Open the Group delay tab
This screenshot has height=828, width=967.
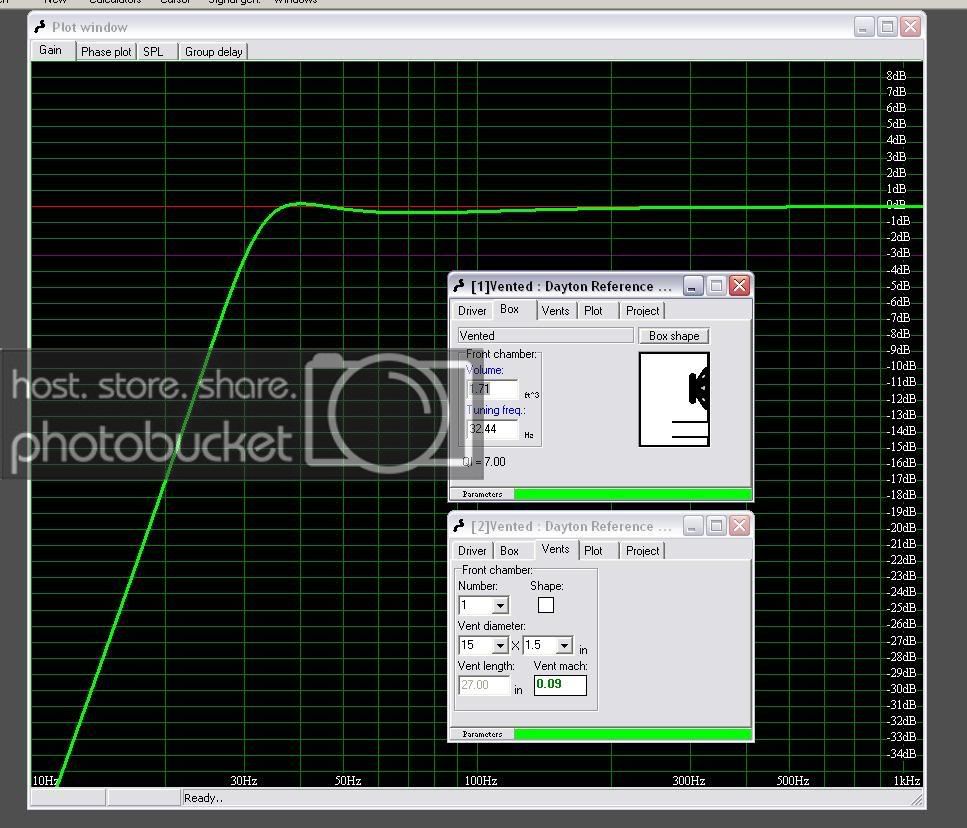[213, 52]
